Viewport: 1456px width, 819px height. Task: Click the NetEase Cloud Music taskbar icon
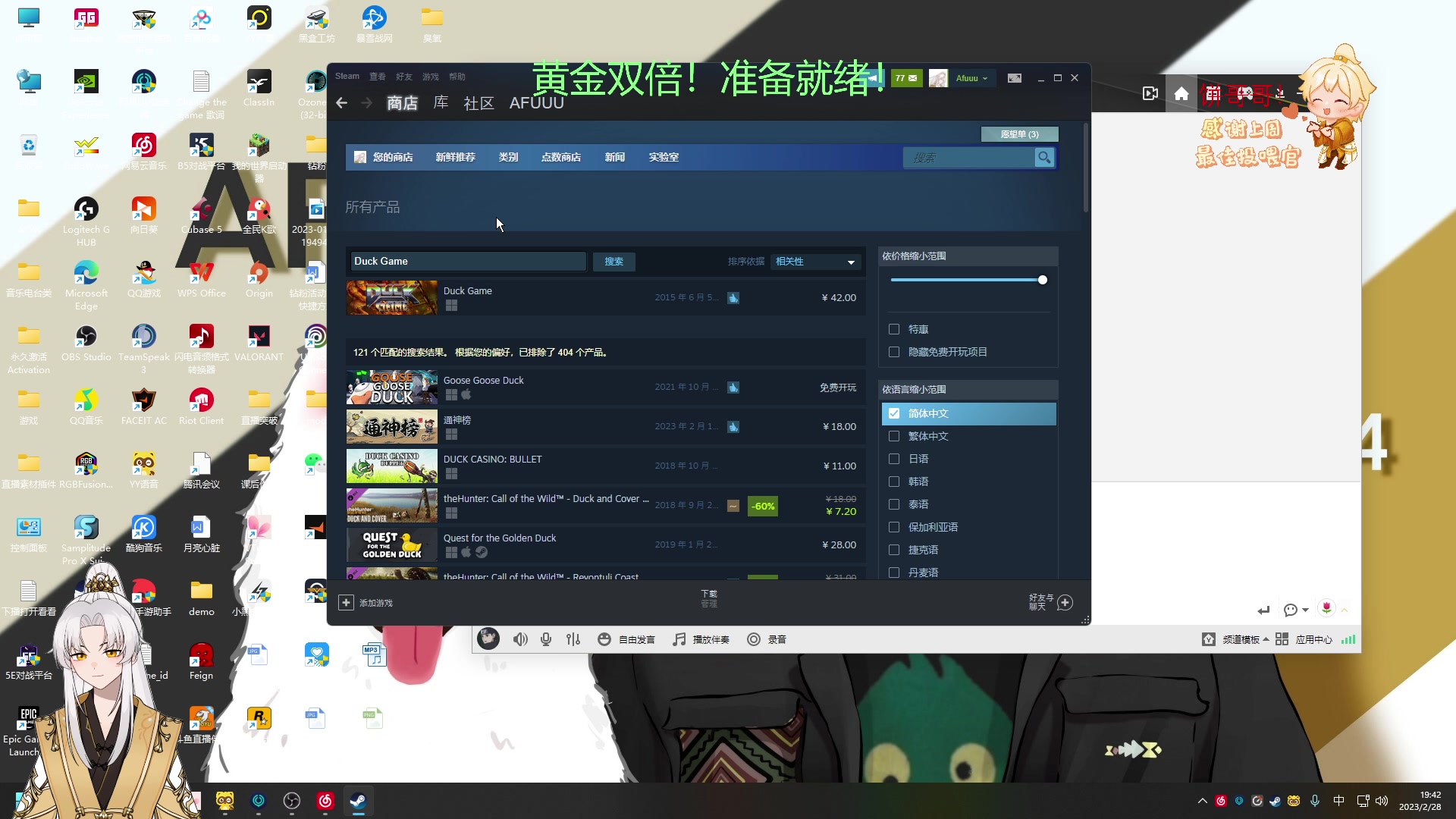pos(325,801)
